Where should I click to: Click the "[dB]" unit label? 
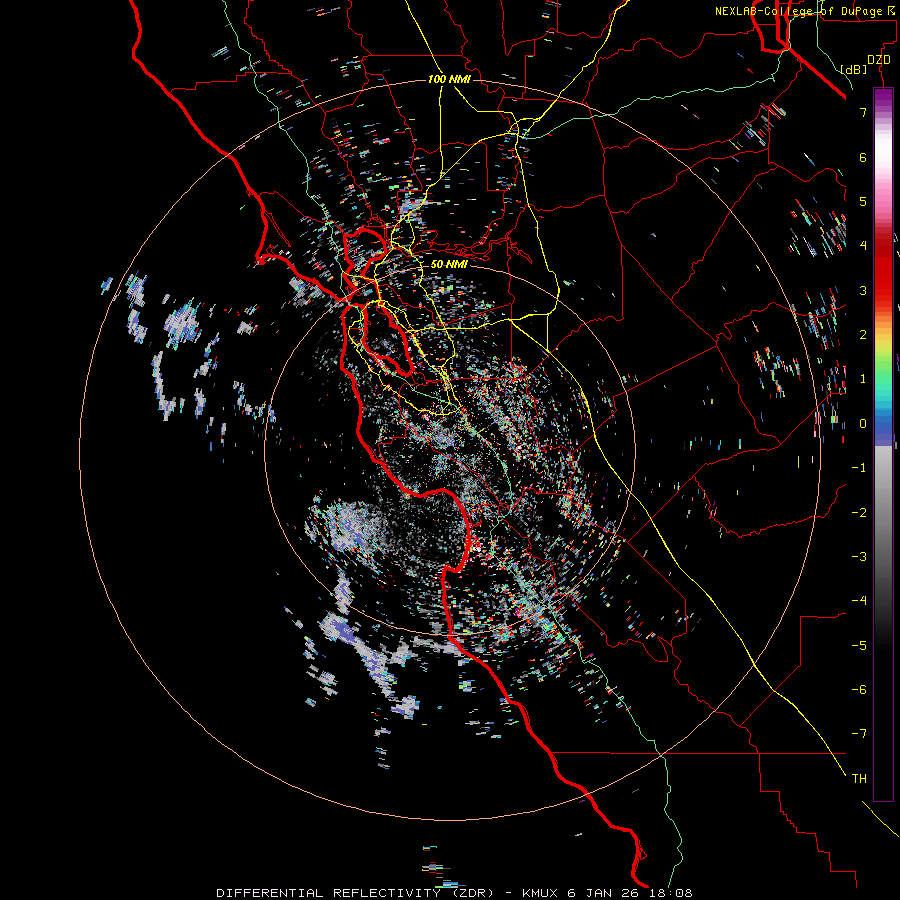854,69
